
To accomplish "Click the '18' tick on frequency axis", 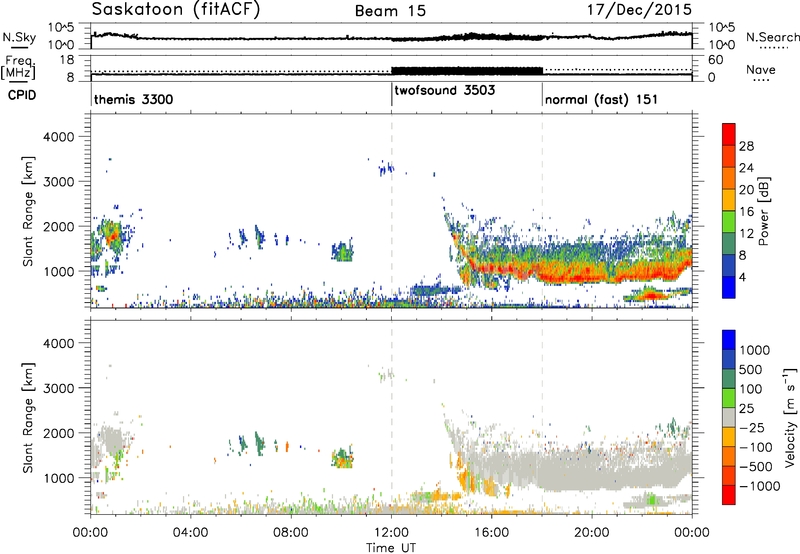I will [x=67, y=60].
